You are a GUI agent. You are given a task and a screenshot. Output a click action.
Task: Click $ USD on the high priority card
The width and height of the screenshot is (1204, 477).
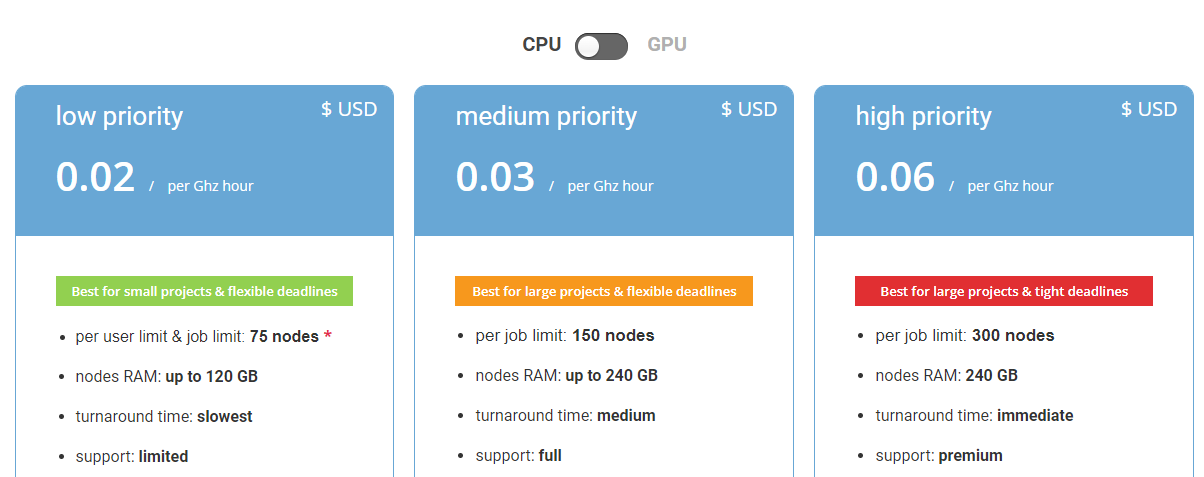(1149, 110)
